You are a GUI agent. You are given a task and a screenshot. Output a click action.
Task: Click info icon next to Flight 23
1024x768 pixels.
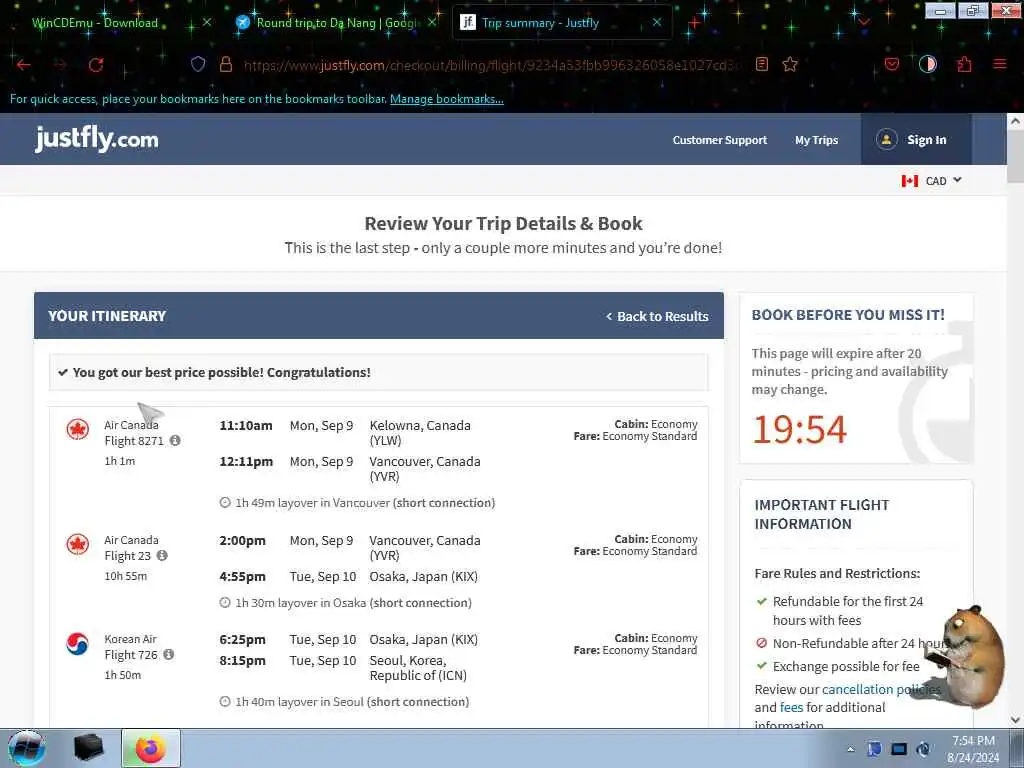point(162,555)
